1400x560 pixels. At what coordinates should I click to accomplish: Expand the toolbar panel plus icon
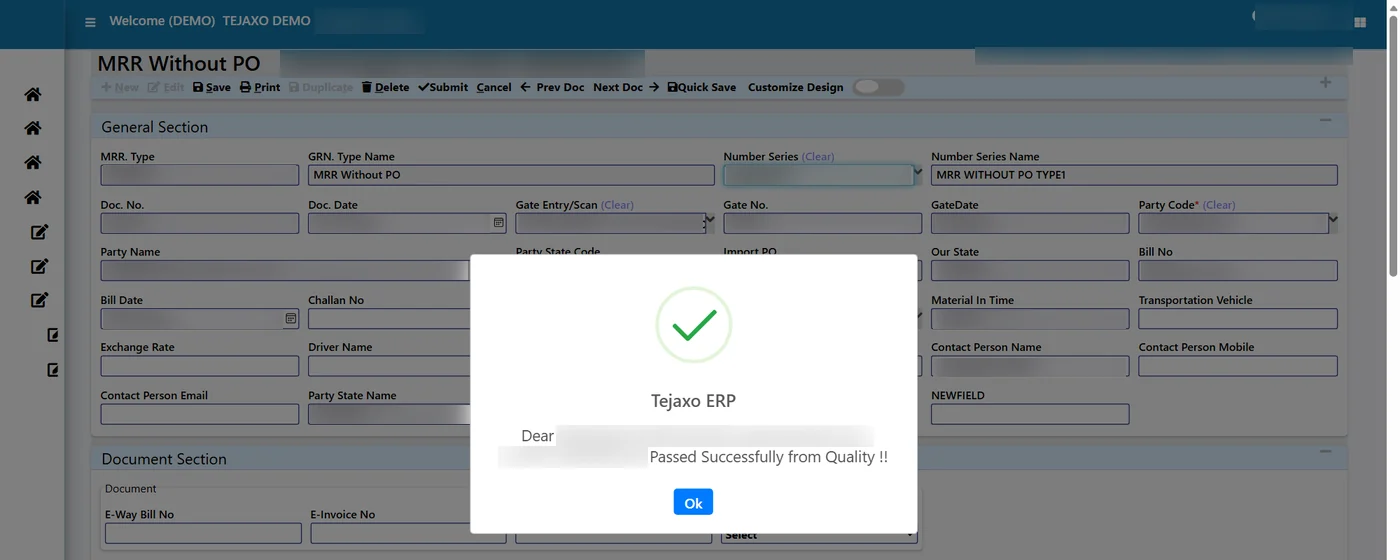point(1325,82)
